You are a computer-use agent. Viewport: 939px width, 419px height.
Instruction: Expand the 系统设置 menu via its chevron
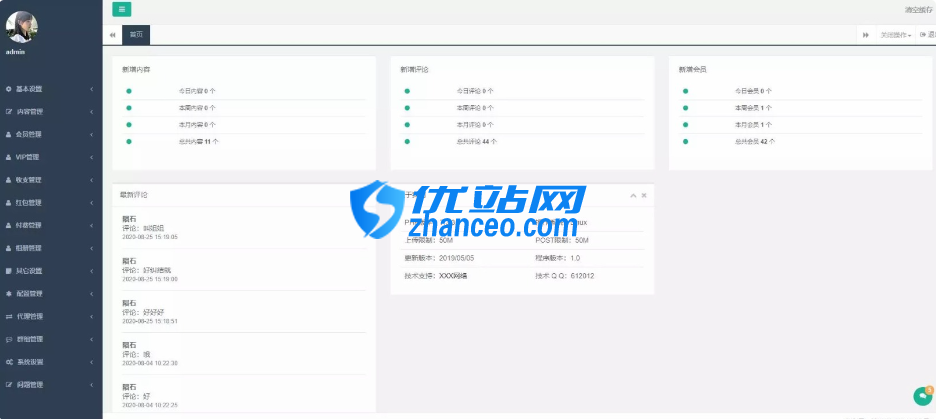pyautogui.click(x=92, y=362)
